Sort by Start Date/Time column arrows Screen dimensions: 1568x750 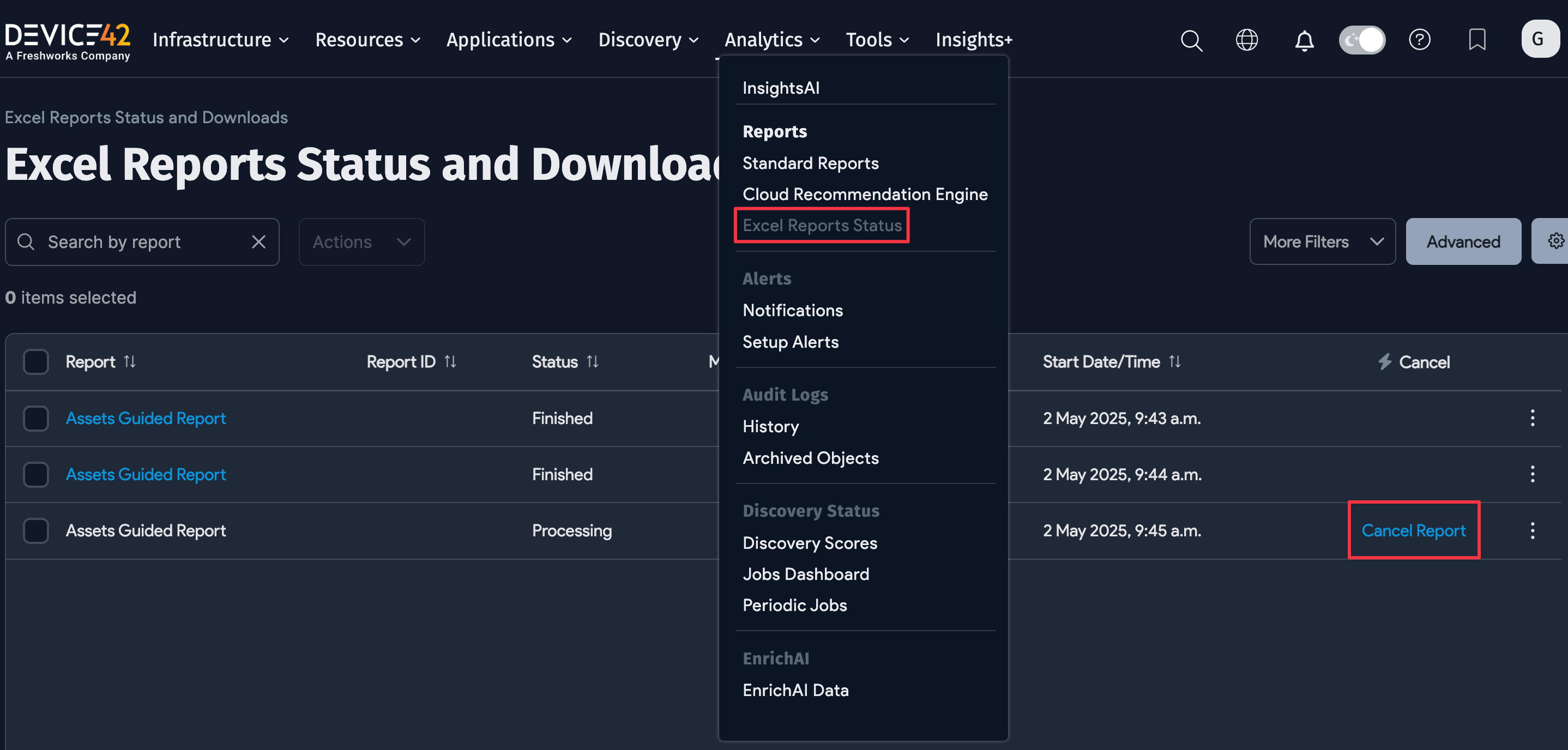coord(1175,361)
